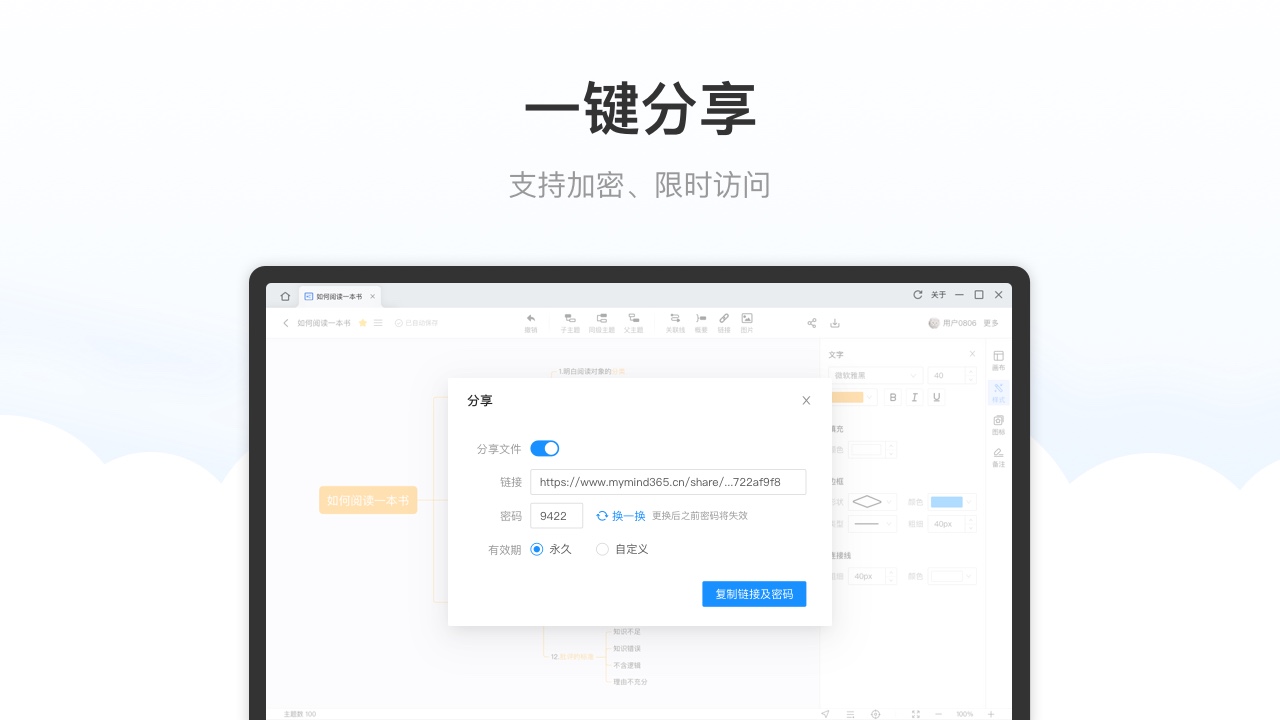Click the share link input field

click(668, 482)
